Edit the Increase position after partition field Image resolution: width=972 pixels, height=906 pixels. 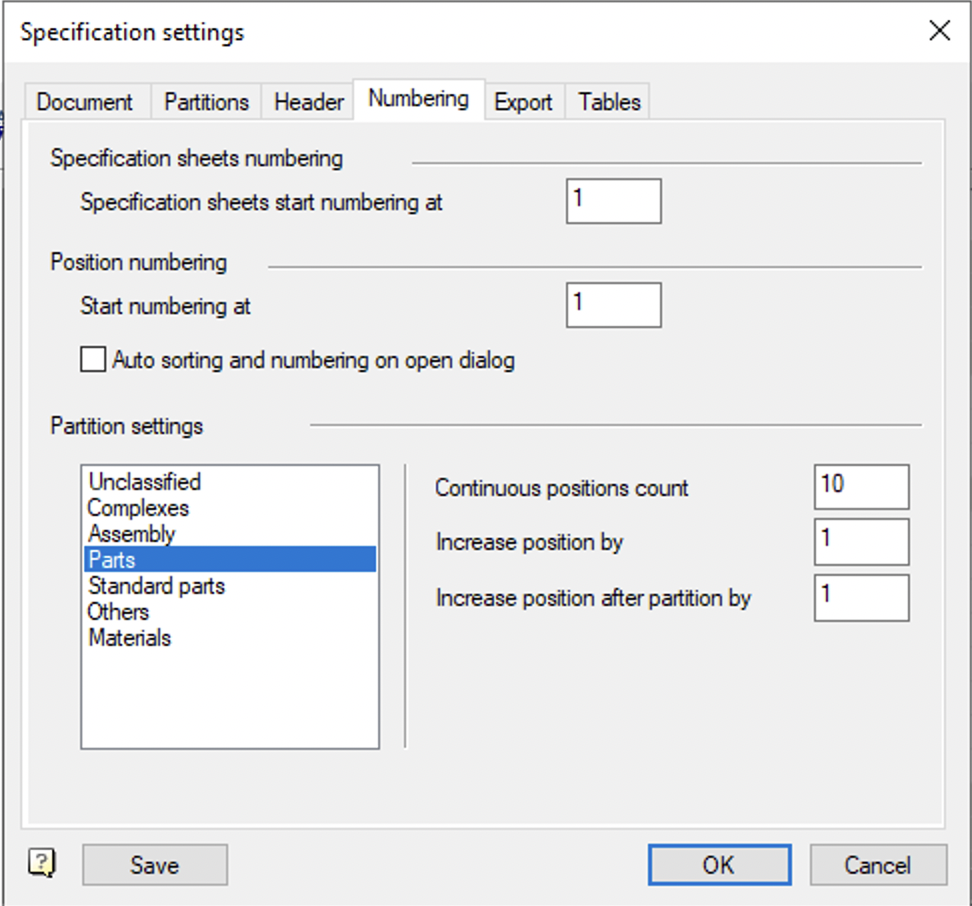(861, 597)
